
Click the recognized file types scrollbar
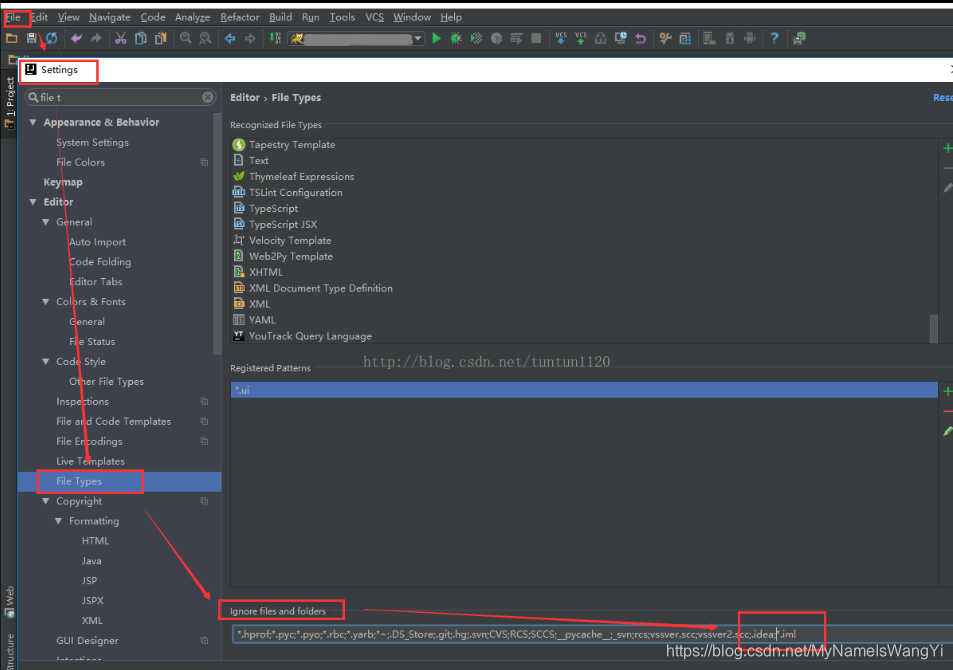[x=934, y=329]
